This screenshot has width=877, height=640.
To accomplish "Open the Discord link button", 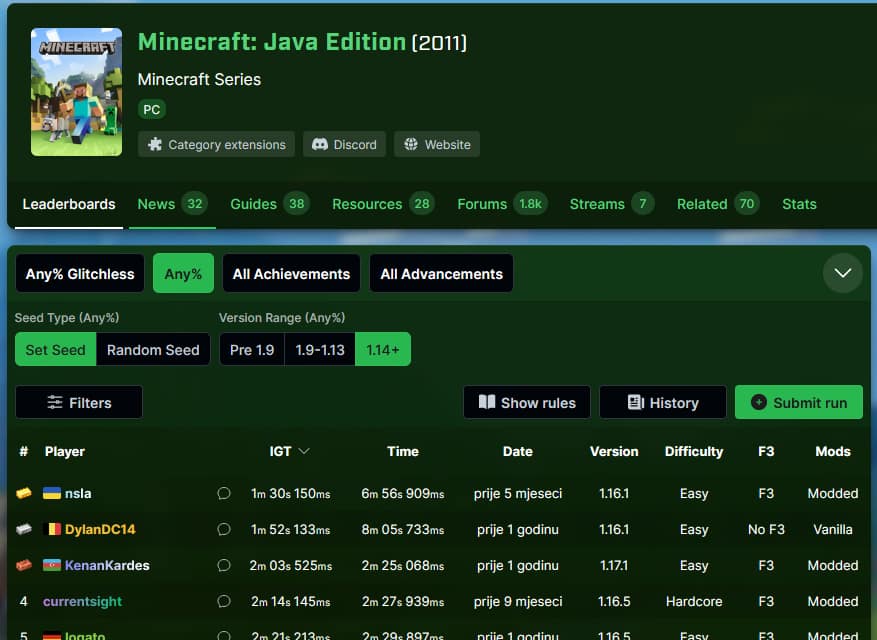I will 344,144.
